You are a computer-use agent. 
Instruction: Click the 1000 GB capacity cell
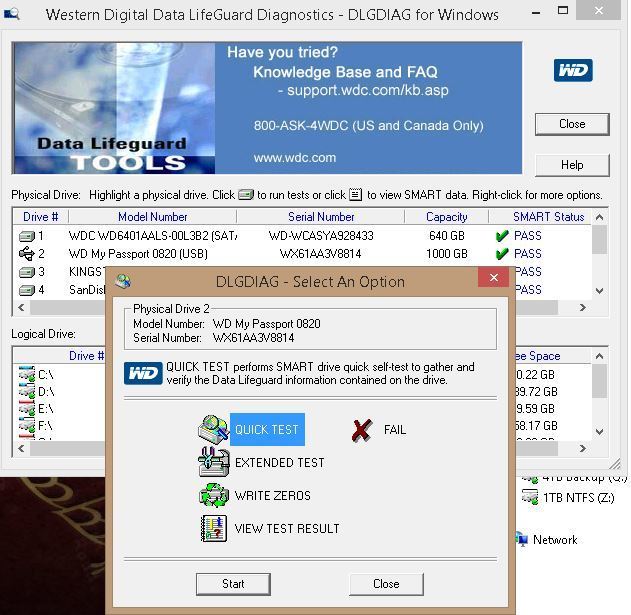pos(447,254)
